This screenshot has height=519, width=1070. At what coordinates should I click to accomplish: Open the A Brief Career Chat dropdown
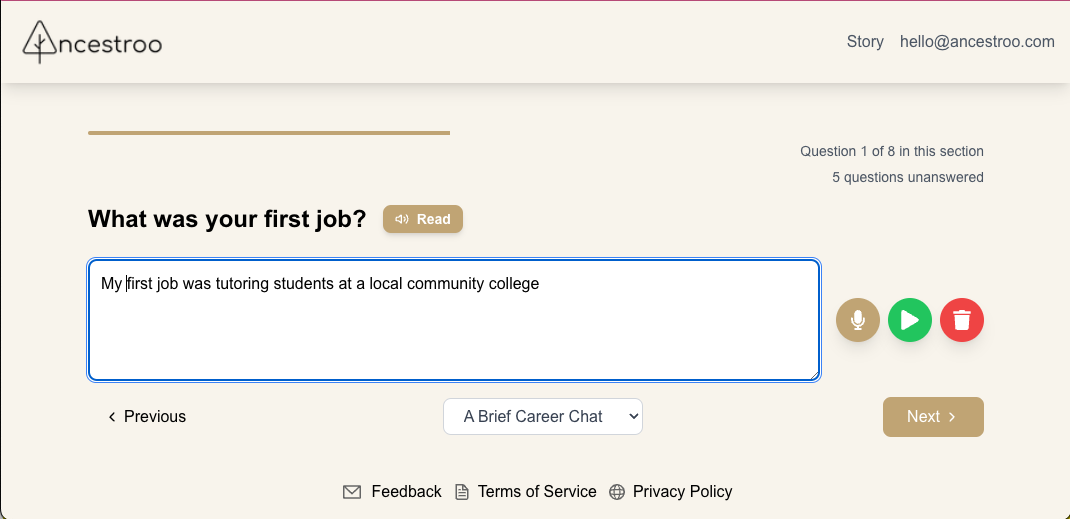(x=543, y=417)
